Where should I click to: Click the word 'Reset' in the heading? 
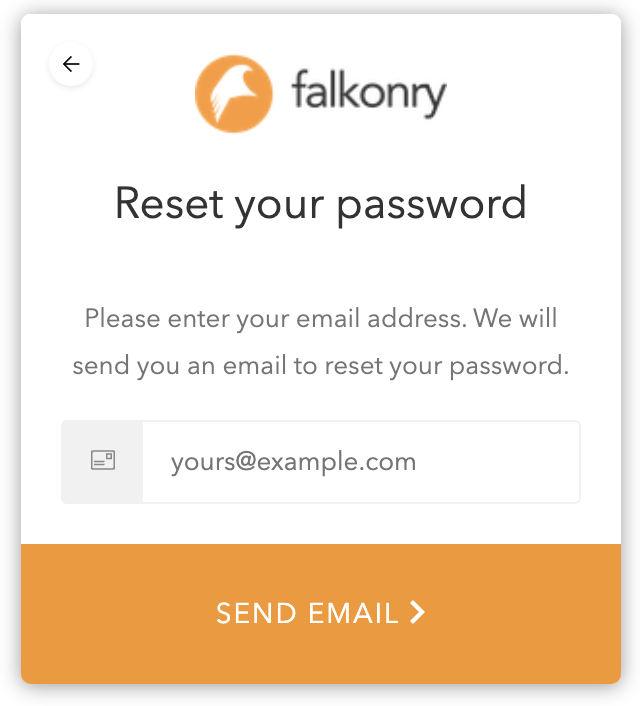169,204
